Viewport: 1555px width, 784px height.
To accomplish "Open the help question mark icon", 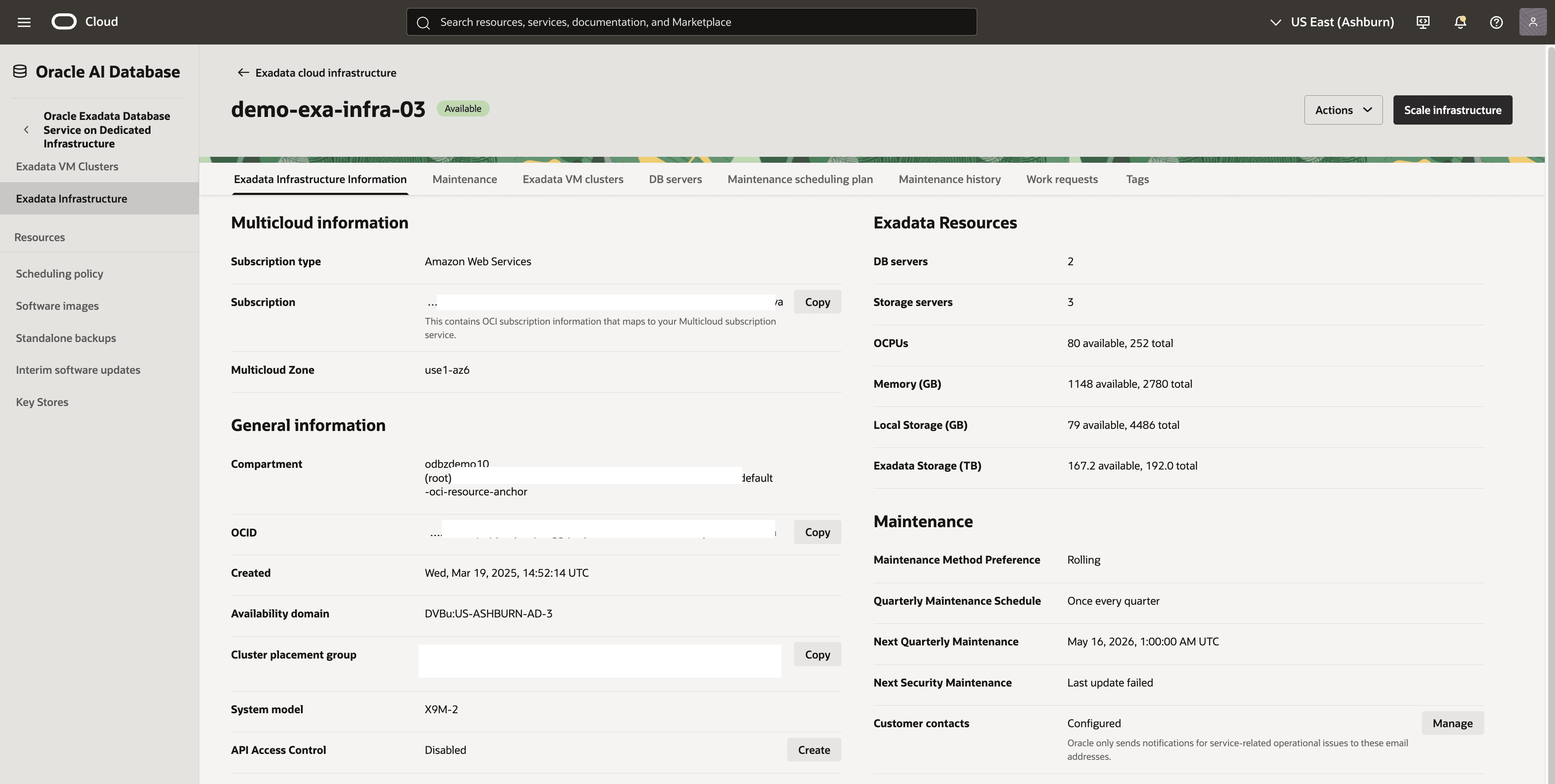I will [x=1496, y=22].
